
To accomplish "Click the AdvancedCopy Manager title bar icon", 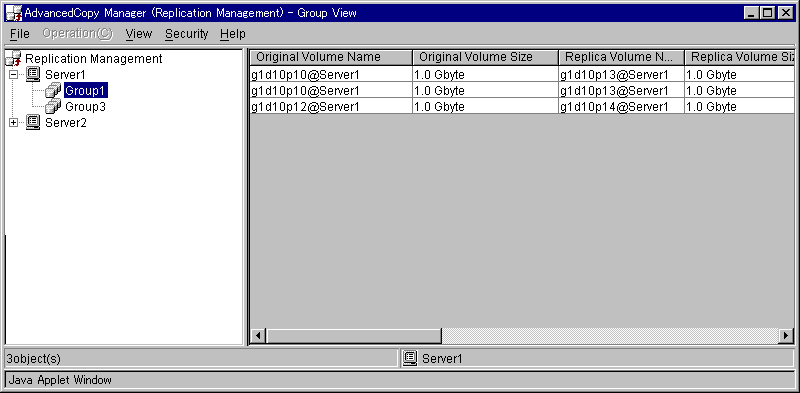I will pos(14,13).
